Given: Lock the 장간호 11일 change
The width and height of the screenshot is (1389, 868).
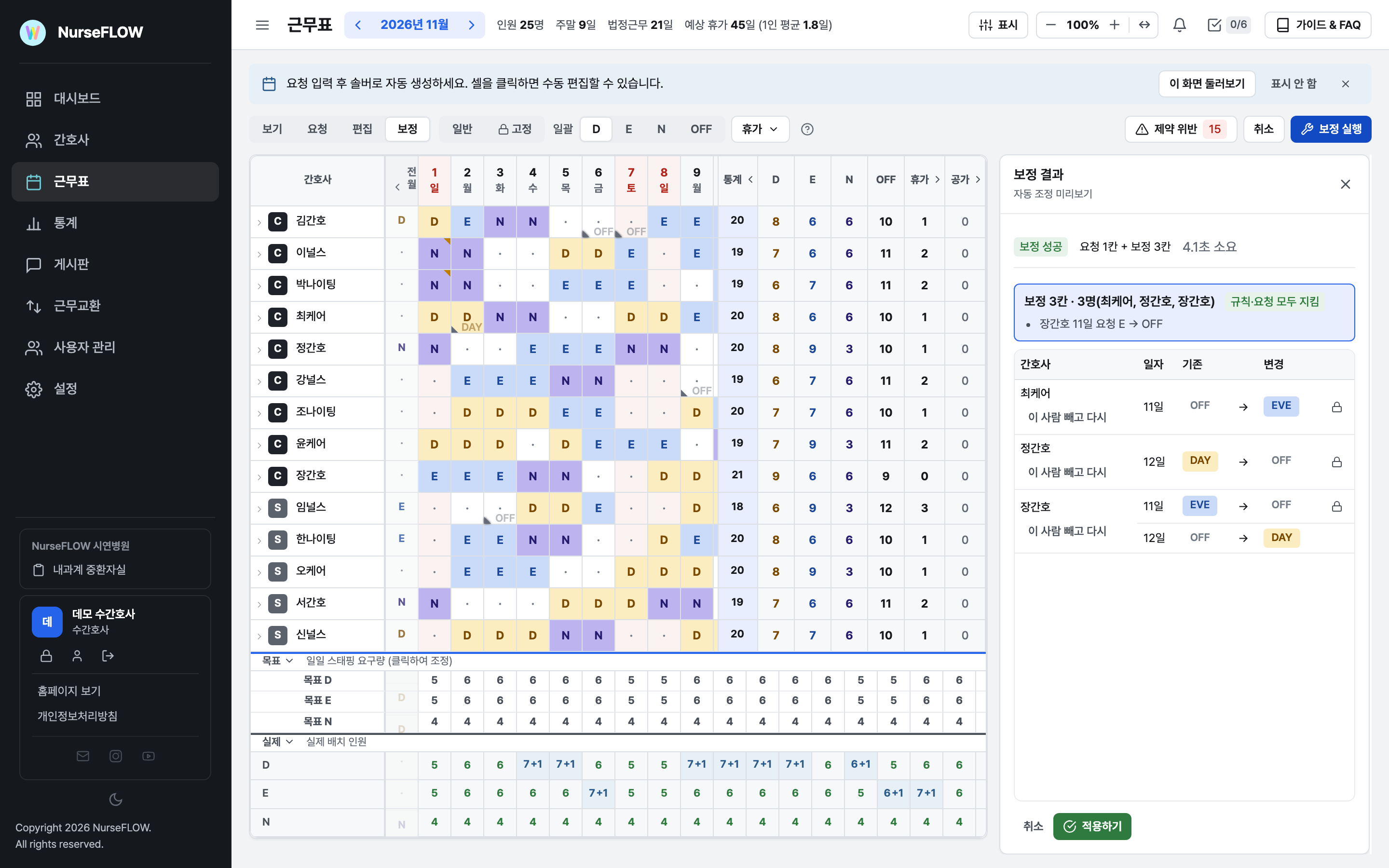Looking at the screenshot, I should tap(1337, 506).
